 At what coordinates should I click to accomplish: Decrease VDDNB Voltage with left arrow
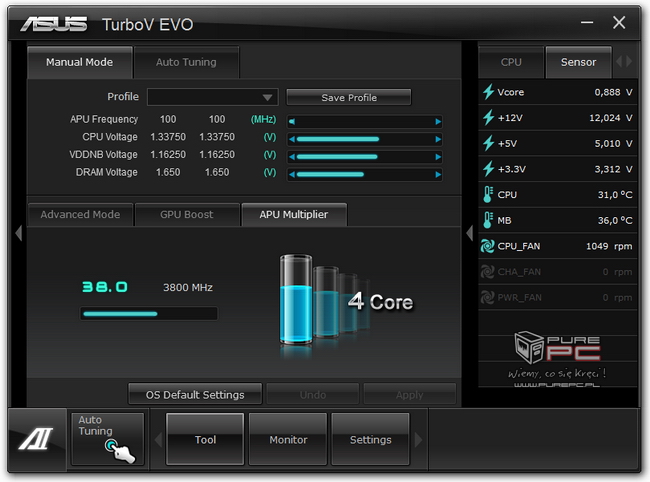click(292, 157)
